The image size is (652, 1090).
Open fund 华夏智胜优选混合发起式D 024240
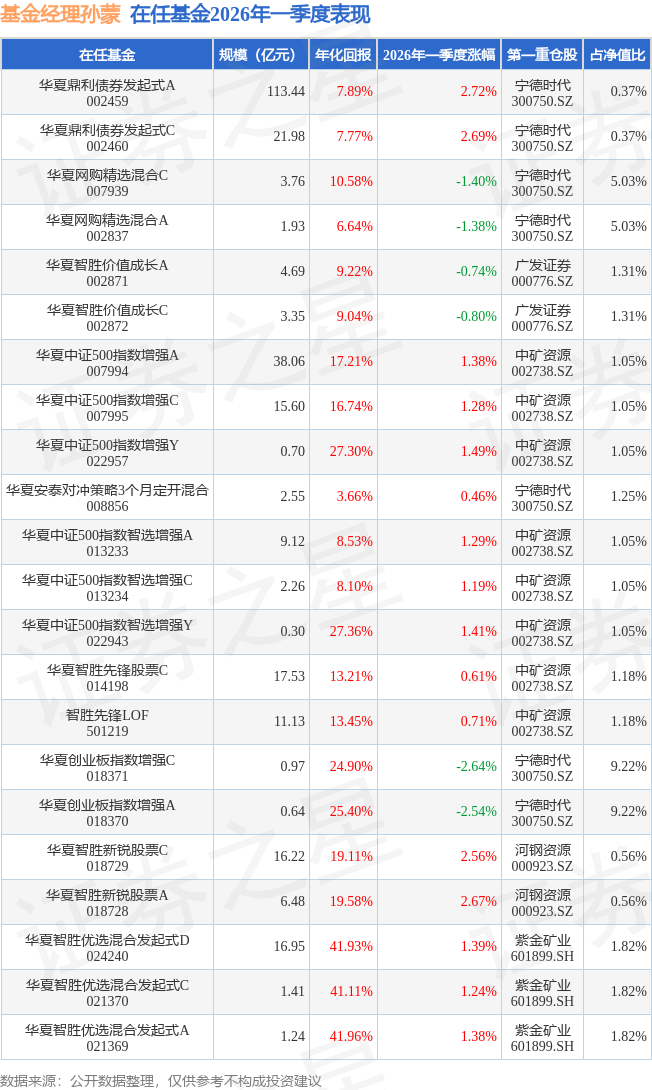pos(107,947)
